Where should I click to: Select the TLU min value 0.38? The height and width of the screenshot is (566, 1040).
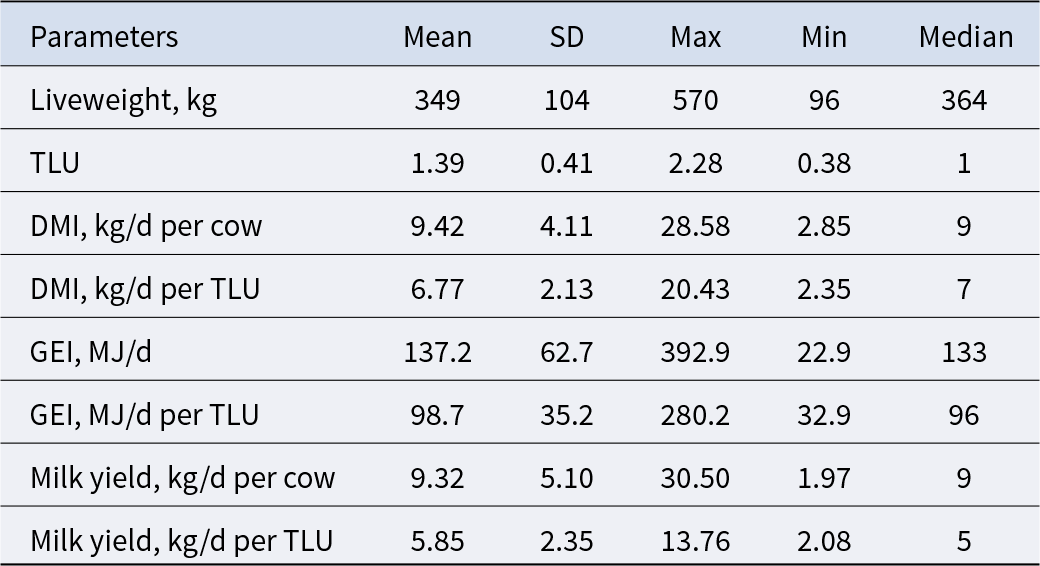click(x=824, y=163)
